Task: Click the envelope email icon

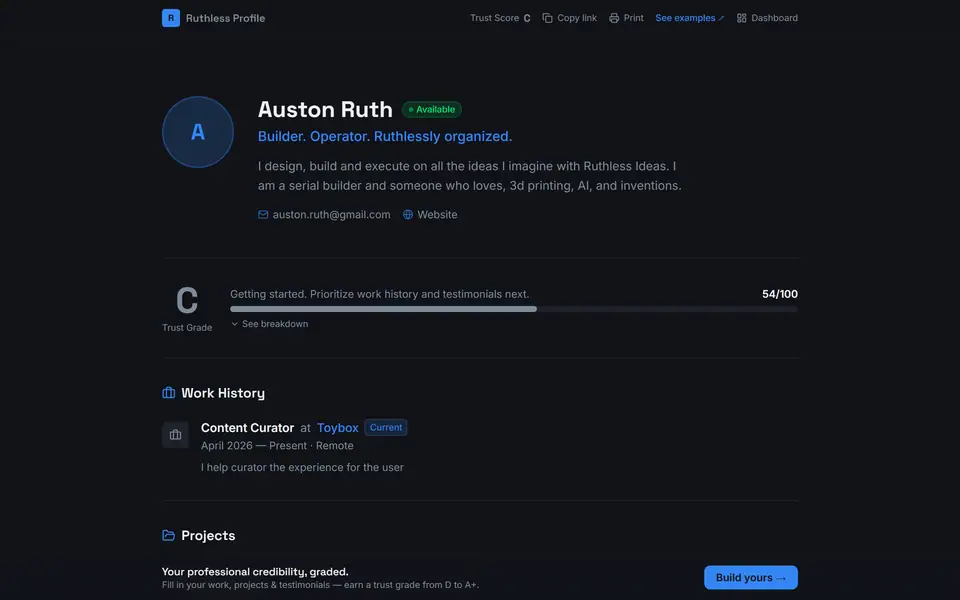Action: pyautogui.click(x=263, y=214)
